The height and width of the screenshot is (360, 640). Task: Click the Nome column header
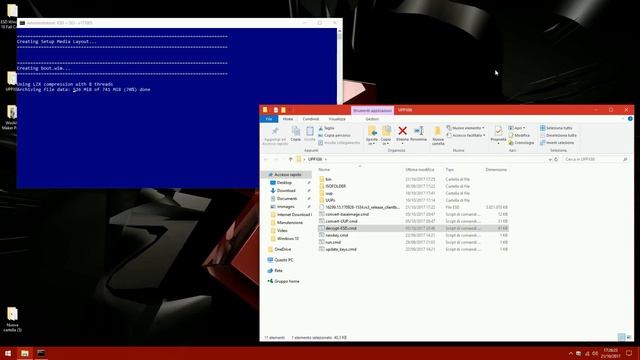click(324, 169)
